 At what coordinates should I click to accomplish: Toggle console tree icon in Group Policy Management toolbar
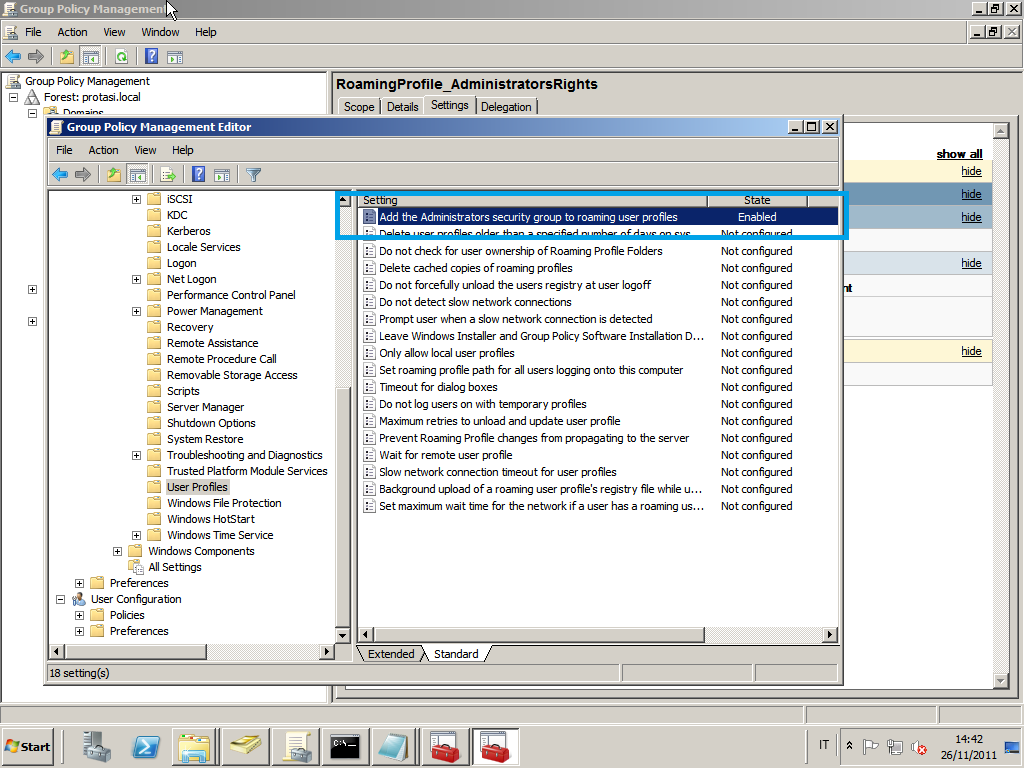click(x=90, y=57)
